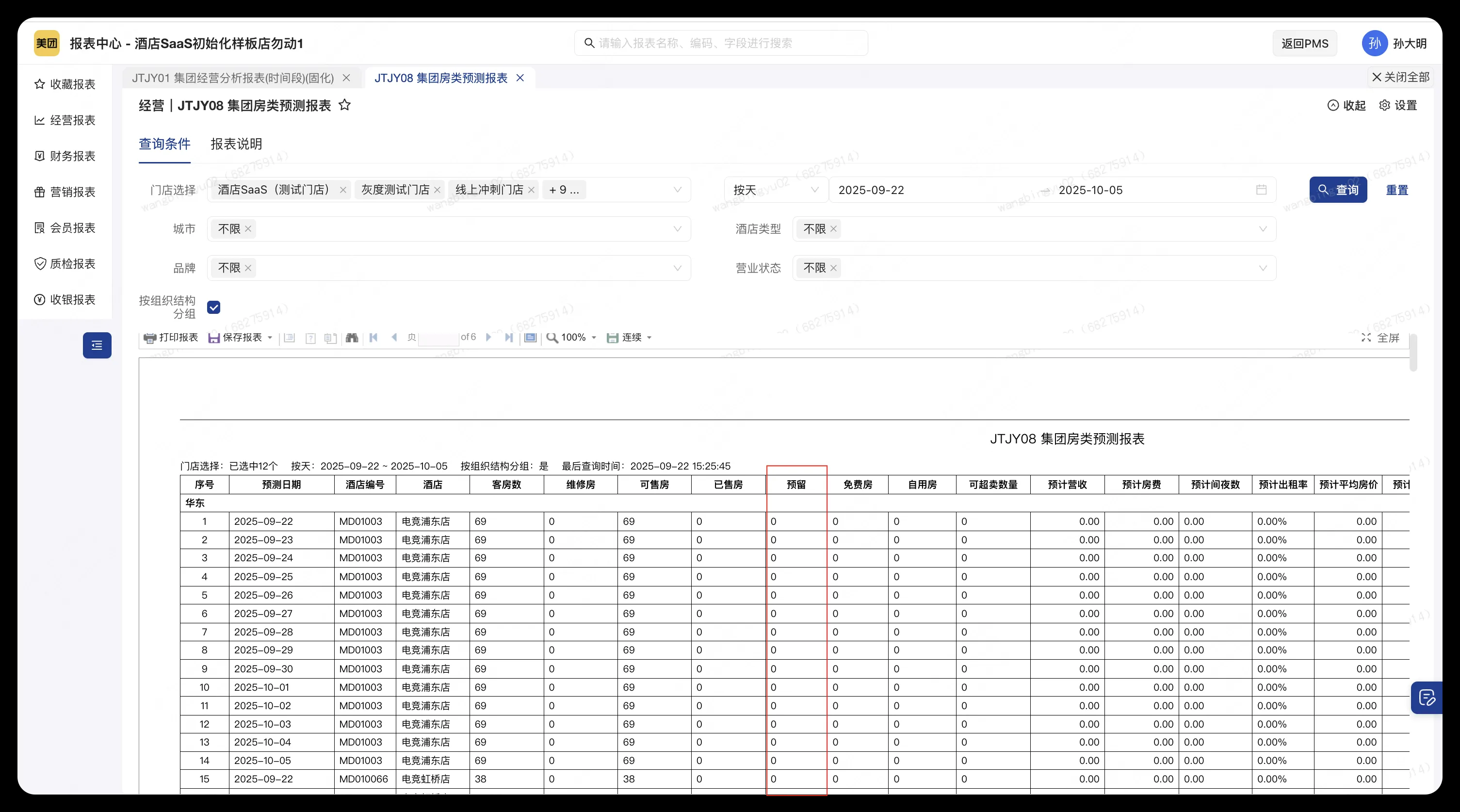This screenshot has height=812, width=1460.
Task: Click 重置 to reset filters
Action: 1397,191
